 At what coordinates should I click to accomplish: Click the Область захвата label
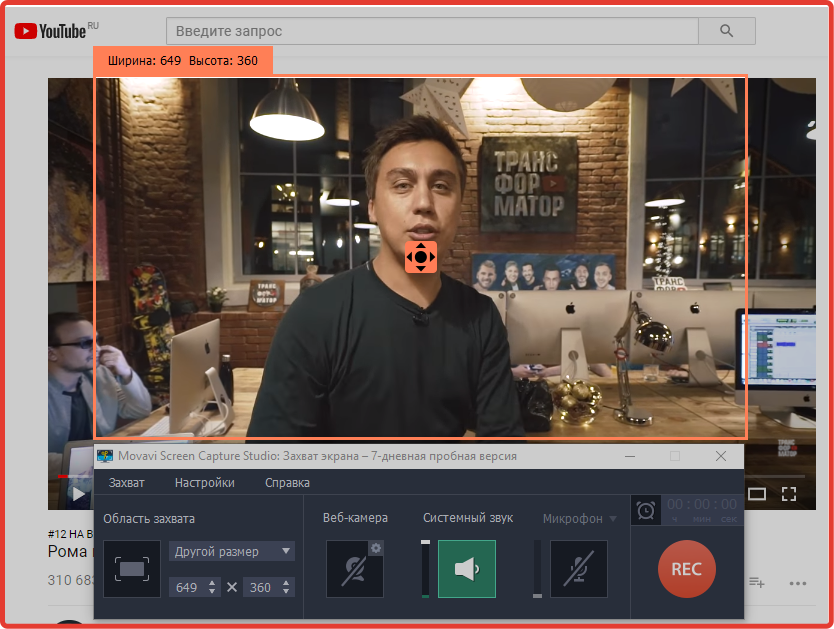[x=149, y=518]
